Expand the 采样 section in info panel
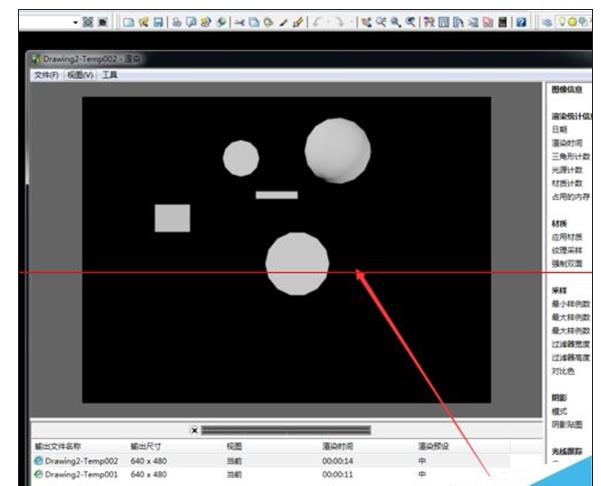 (x=561, y=290)
